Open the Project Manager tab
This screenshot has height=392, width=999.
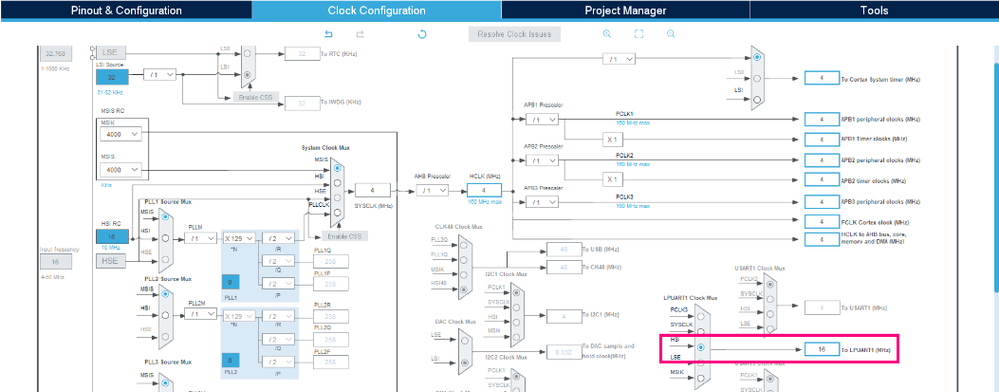[626, 10]
